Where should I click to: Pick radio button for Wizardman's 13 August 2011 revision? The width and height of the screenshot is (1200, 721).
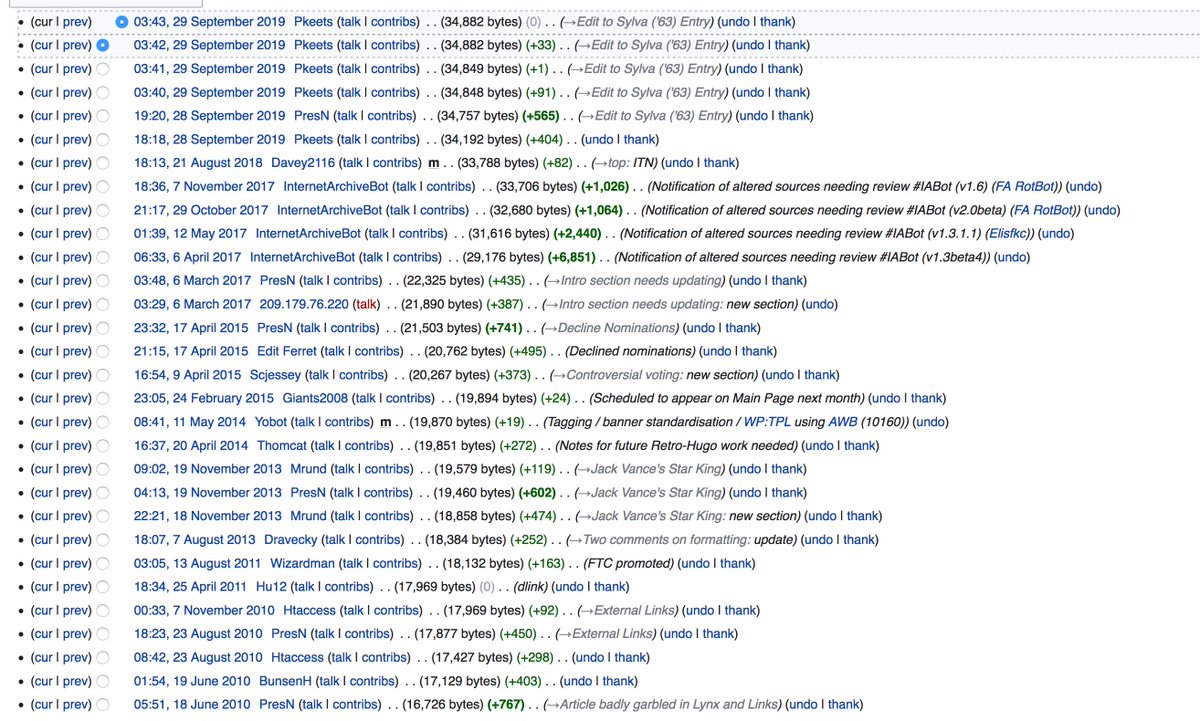102,563
